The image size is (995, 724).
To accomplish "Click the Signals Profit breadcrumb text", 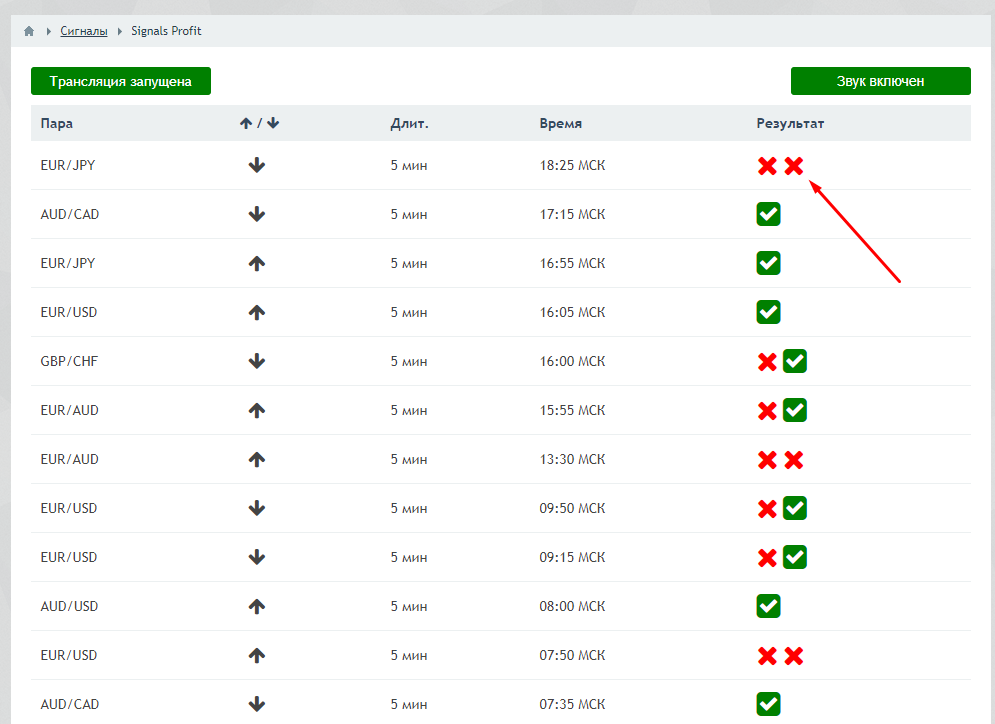I will 166,31.
